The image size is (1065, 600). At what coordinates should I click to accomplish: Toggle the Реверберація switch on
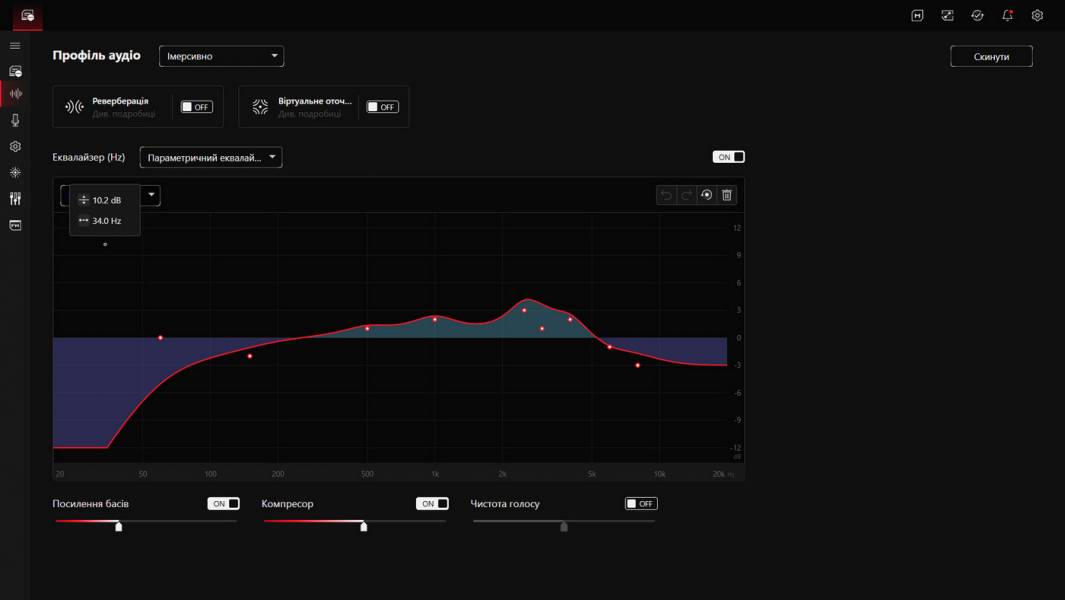(x=196, y=107)
